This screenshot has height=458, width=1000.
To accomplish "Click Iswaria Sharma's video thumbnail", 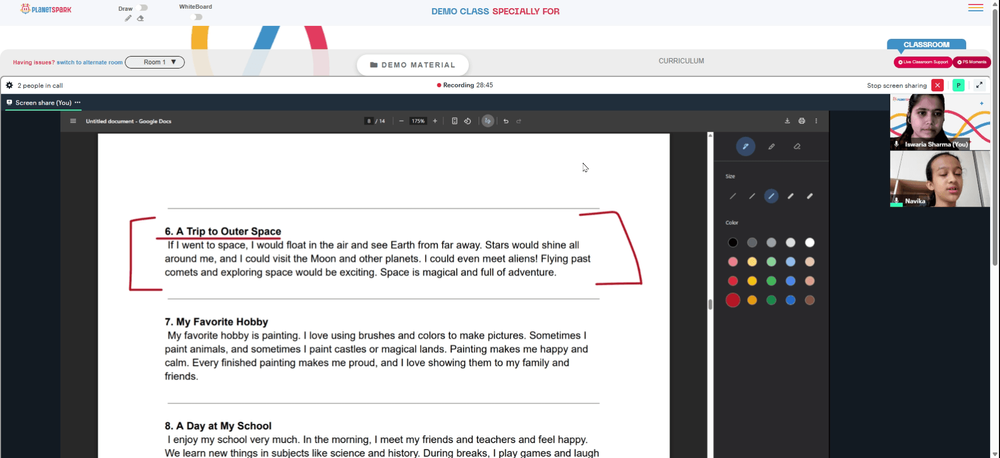I will [939, 122].
